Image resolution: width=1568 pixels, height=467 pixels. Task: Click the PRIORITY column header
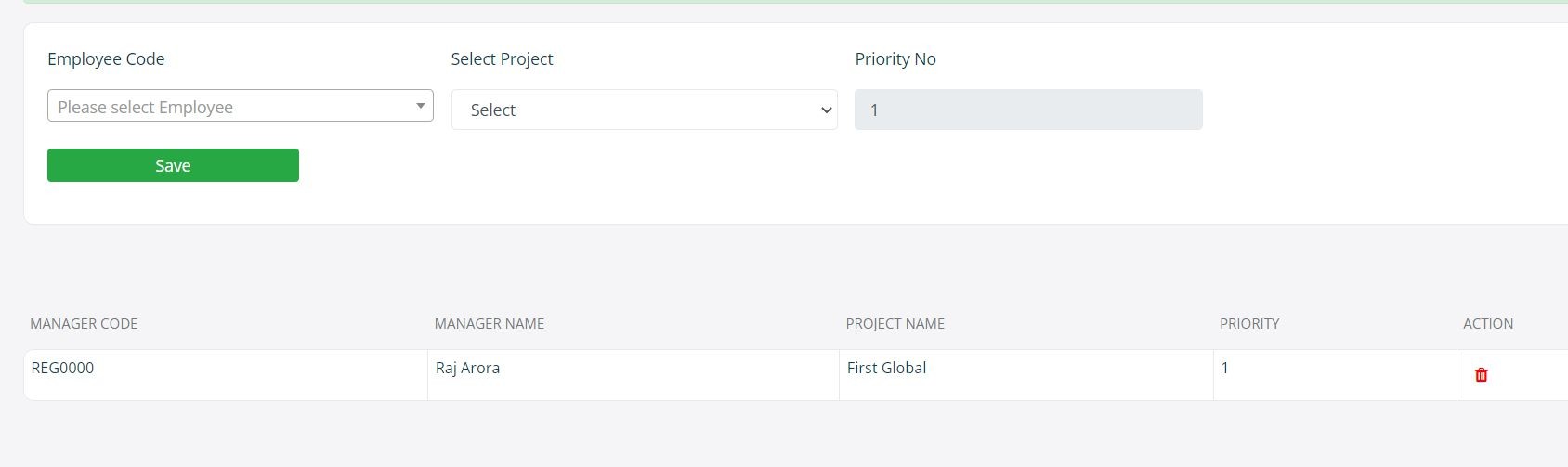click(x=1249, y=323)
